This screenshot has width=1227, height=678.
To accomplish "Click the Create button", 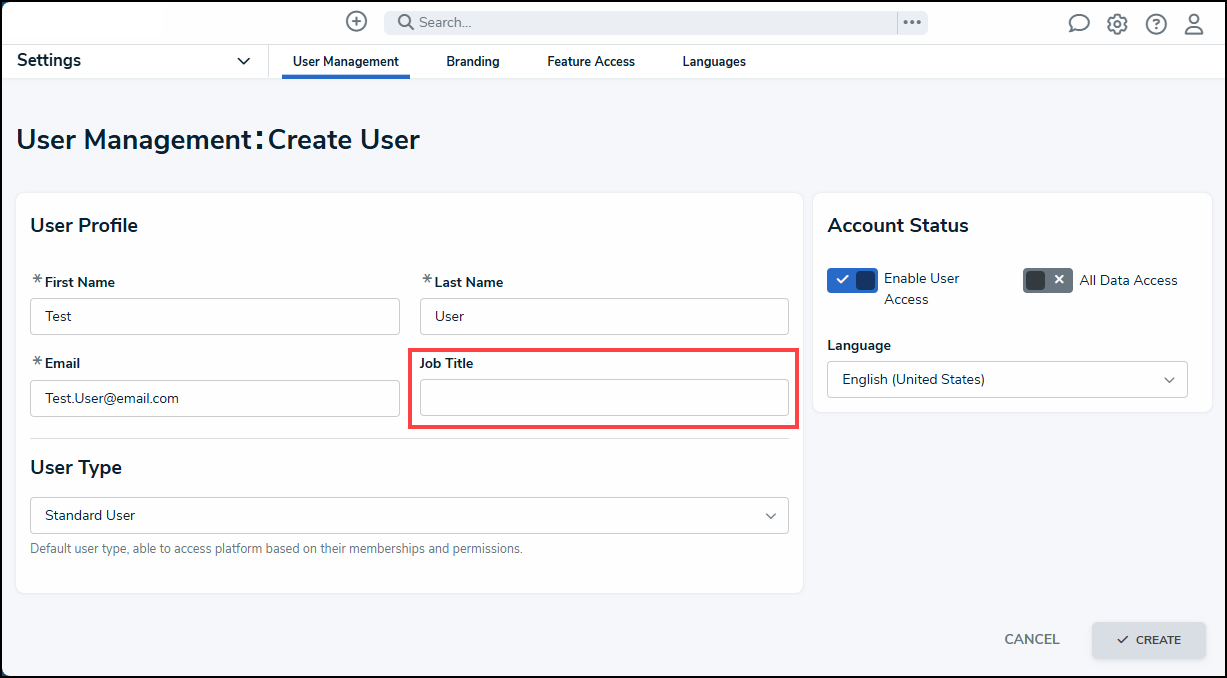I will [x=1149, y=640].
